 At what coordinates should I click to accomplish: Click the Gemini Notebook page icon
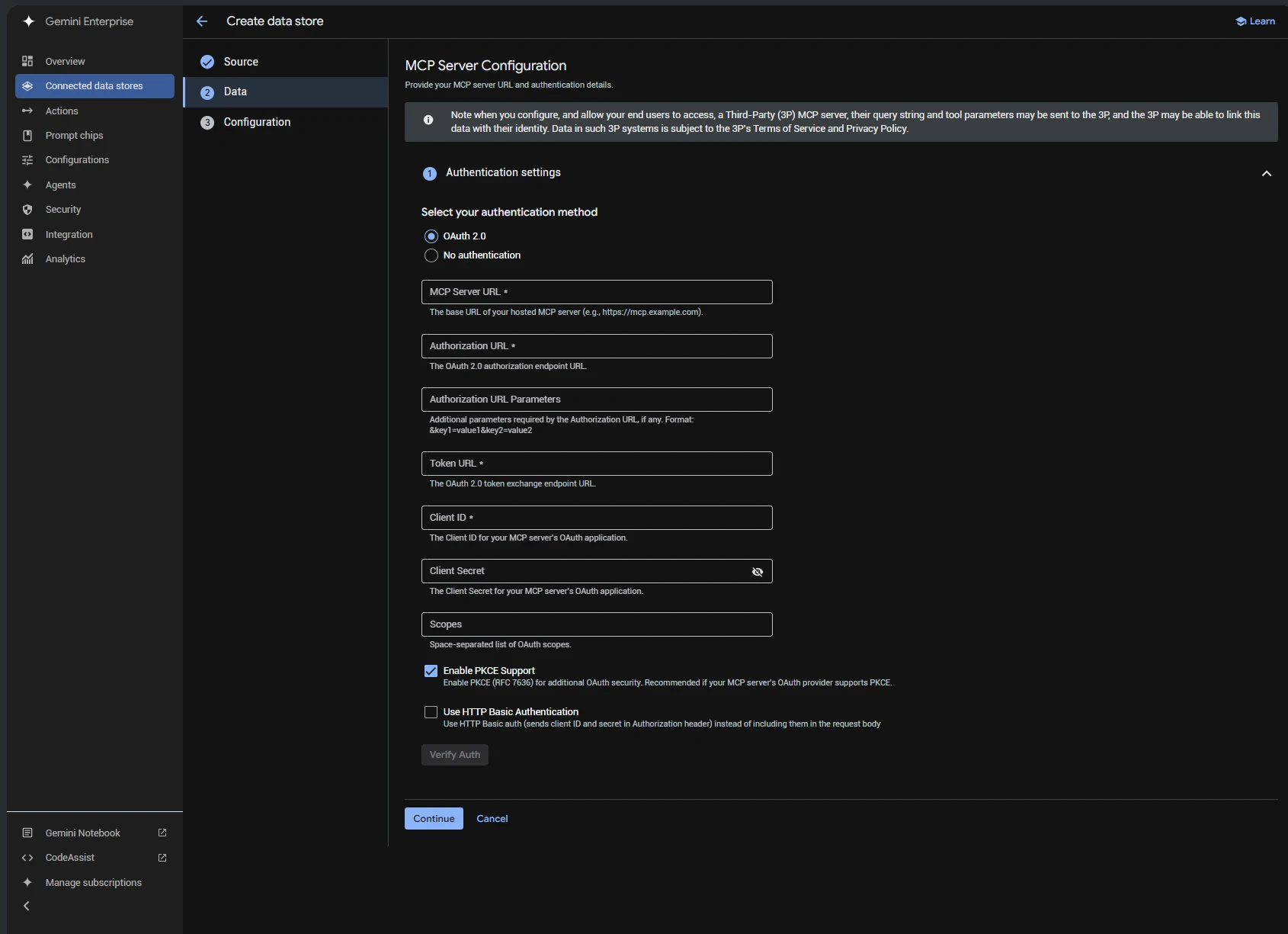coord(27,833)
